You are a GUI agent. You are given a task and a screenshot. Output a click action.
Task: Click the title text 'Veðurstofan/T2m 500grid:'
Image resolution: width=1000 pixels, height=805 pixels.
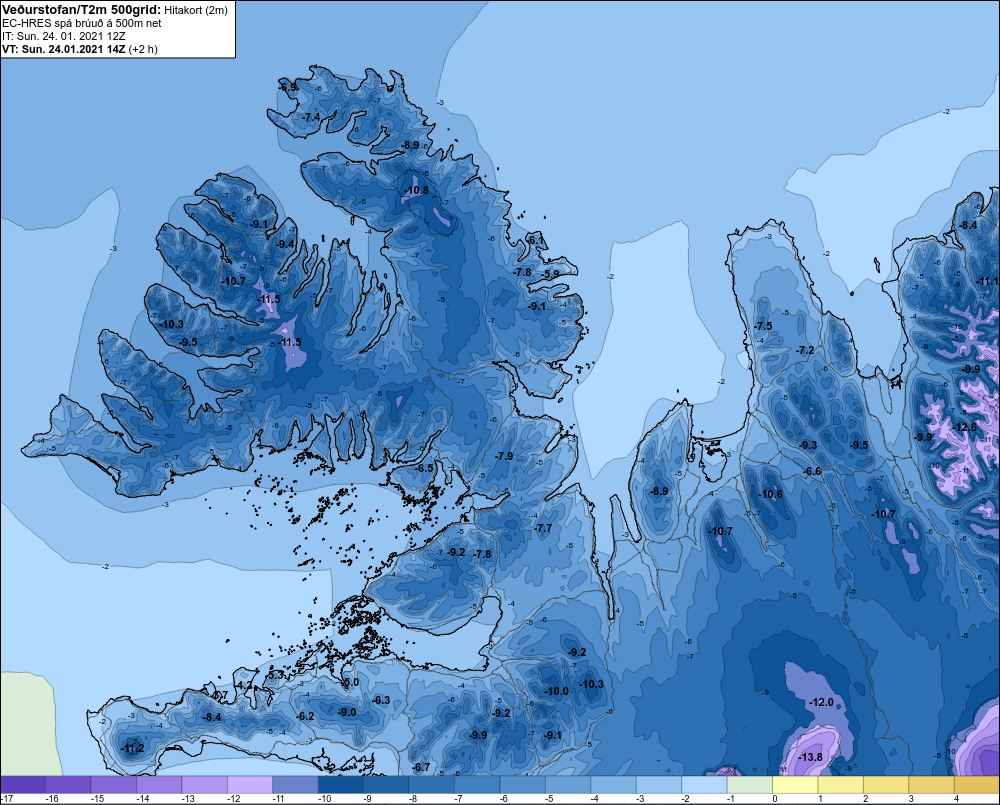click(x=81, y=10)
